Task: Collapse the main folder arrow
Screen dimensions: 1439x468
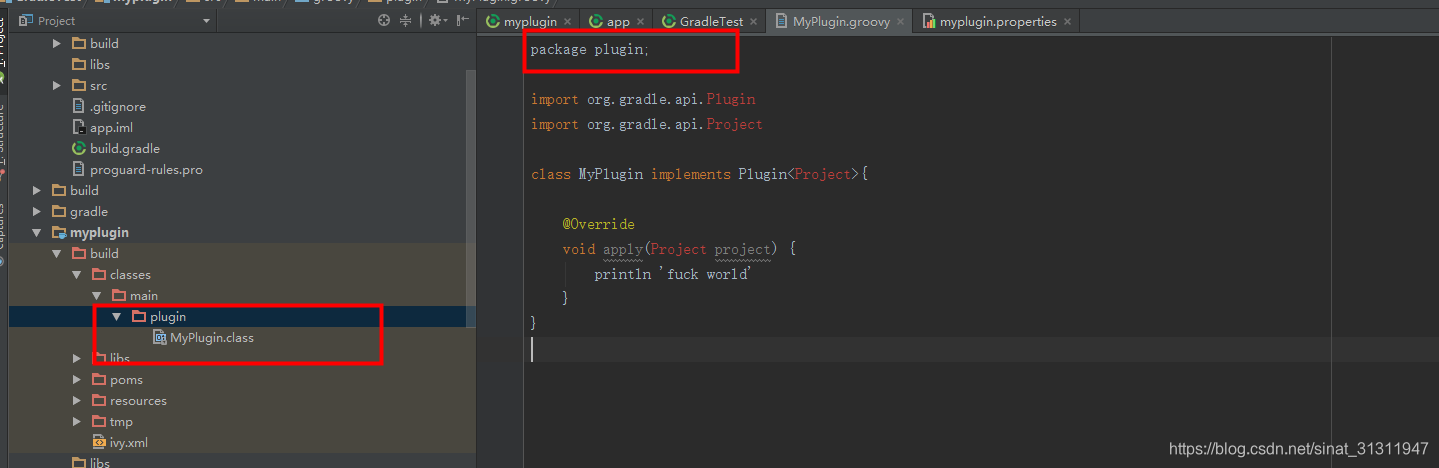Action: pos(97,295)
